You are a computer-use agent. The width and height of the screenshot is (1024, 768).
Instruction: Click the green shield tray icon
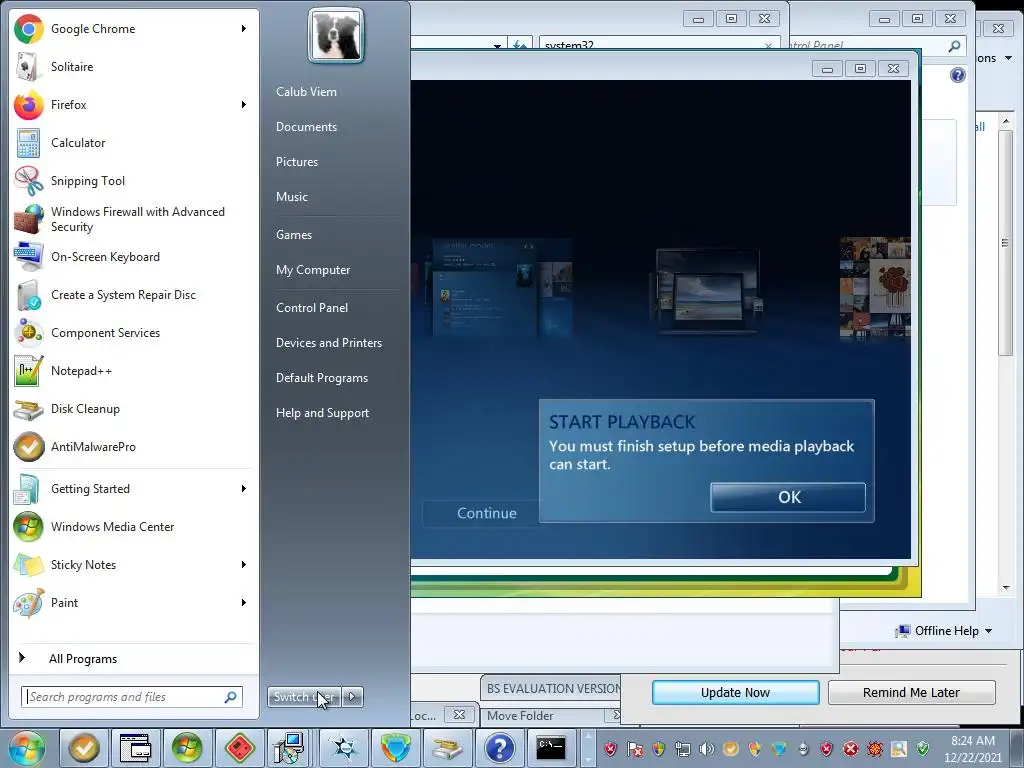[x=923, y=748]
